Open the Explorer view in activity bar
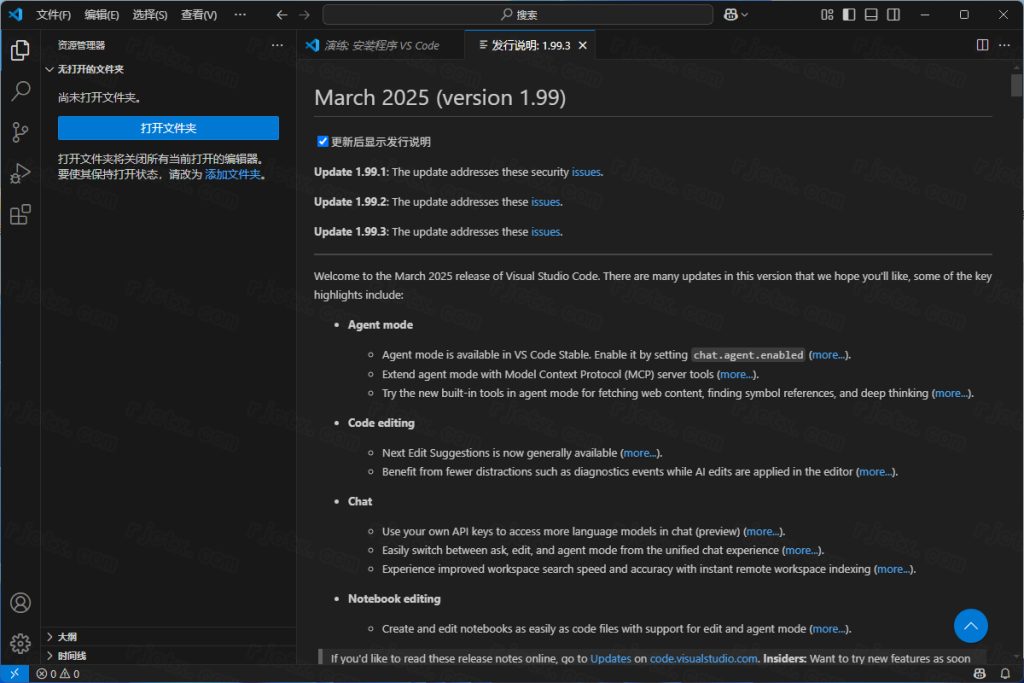This screenshot has width=1024, height=683. (x=20, y=50)
